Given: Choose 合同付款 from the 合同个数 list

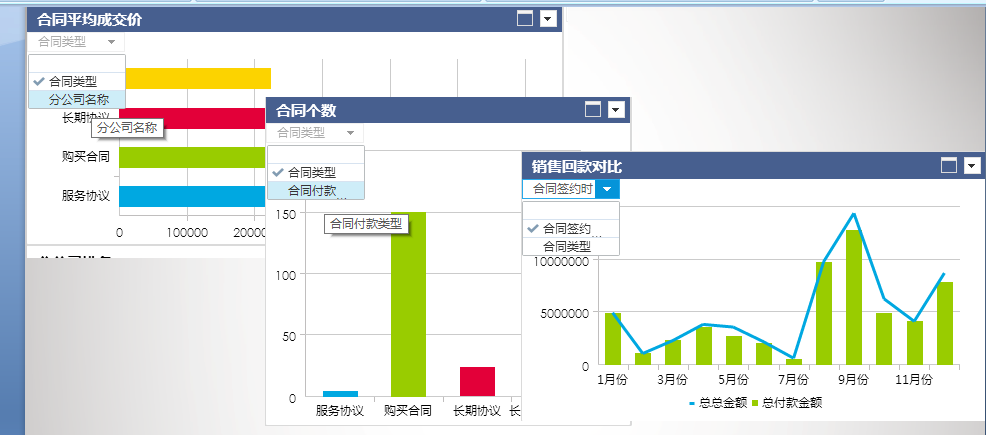Looking at the screenshot, I should [x=312, y=190].
